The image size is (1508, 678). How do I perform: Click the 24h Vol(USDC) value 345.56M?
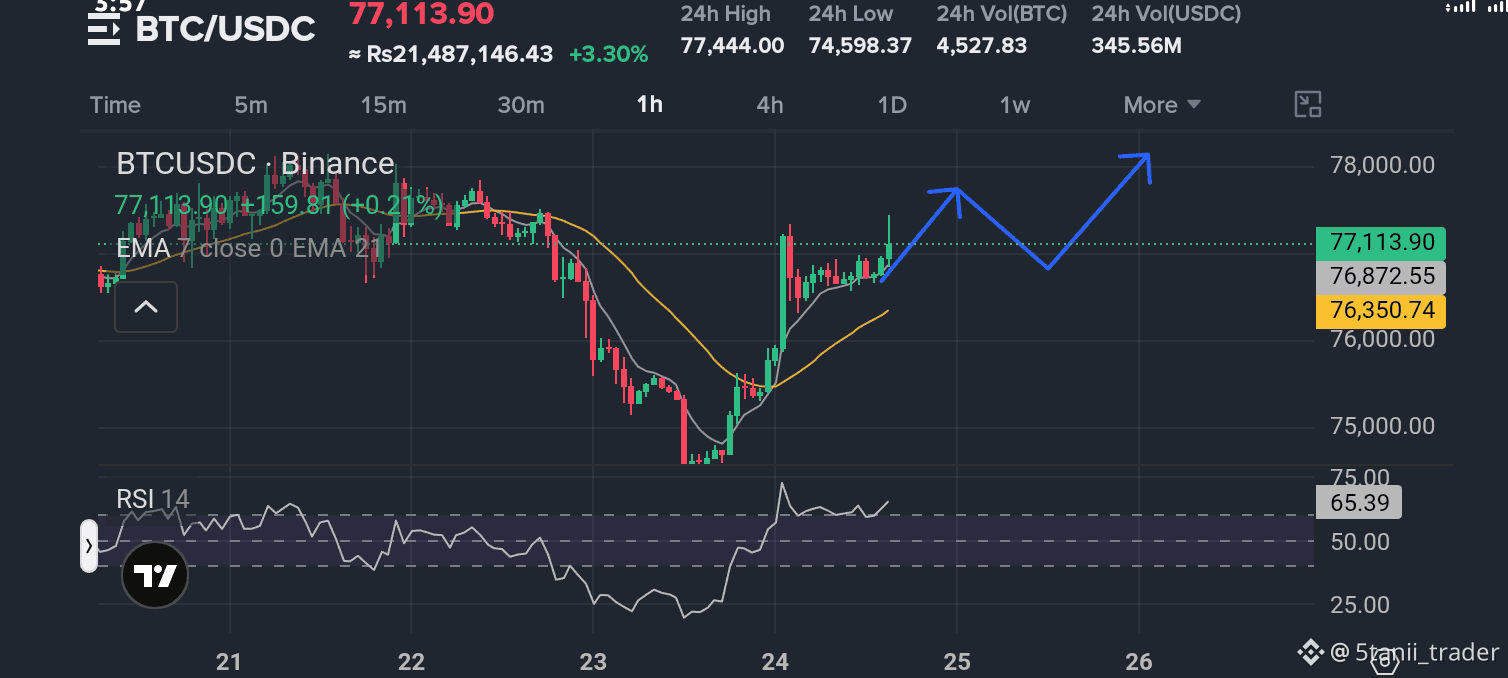click(x=1137, y=45)
